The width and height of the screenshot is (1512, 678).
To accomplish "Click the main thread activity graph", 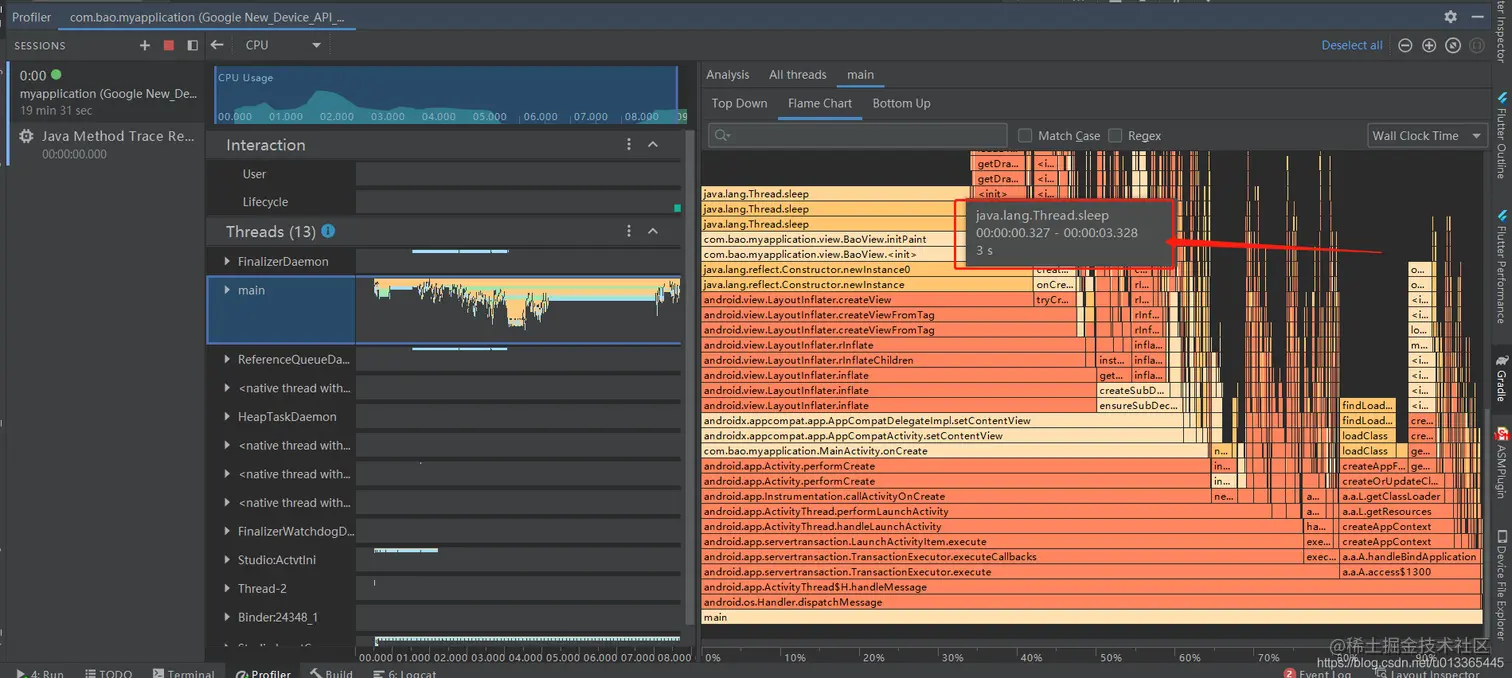I will pos(517,310).
